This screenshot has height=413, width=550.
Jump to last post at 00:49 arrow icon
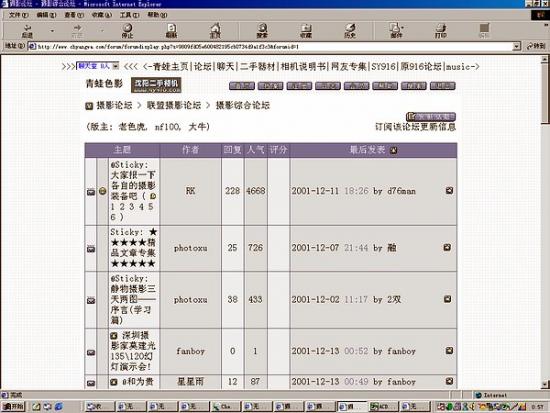point(449,381)
